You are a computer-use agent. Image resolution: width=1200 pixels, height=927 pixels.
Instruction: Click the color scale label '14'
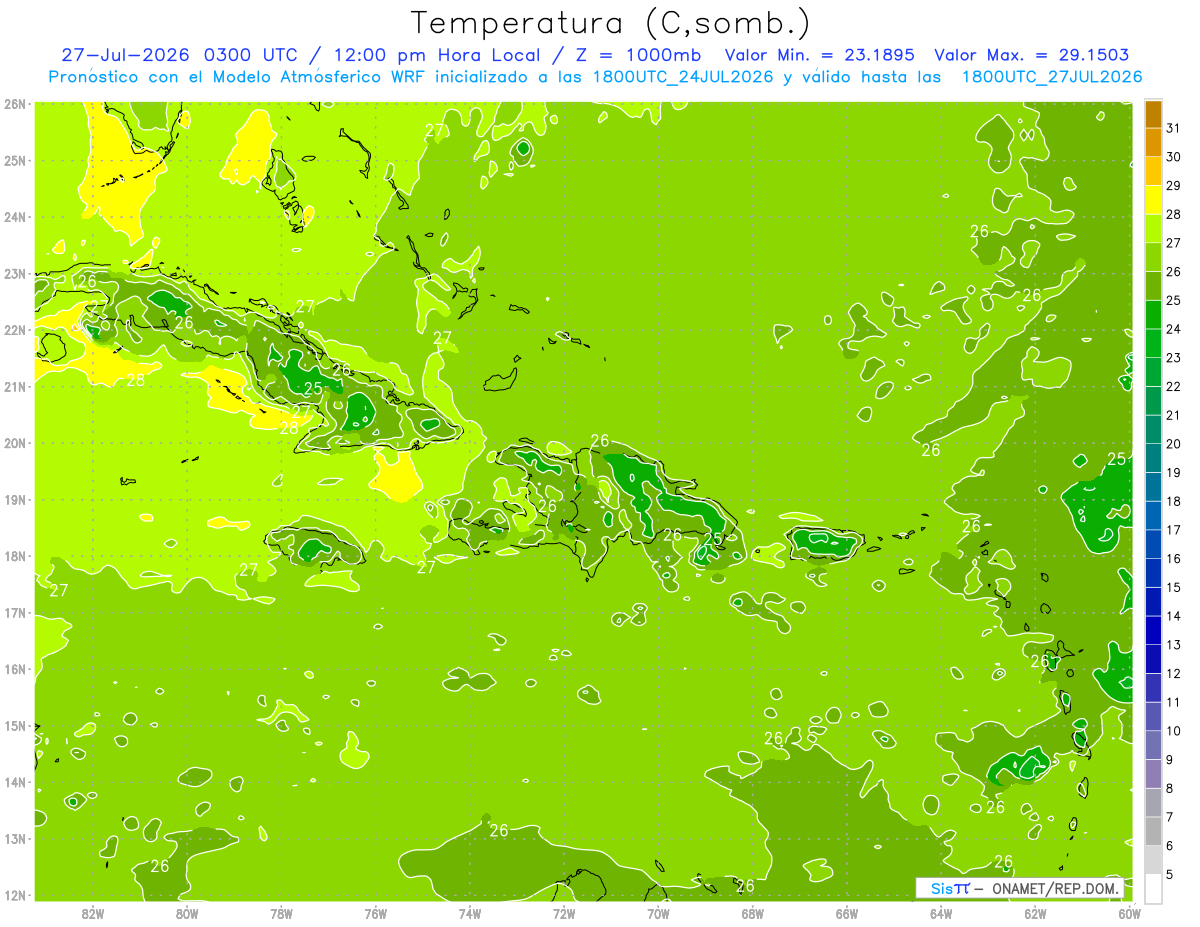pyautogui.click(x=1174, y=616)
